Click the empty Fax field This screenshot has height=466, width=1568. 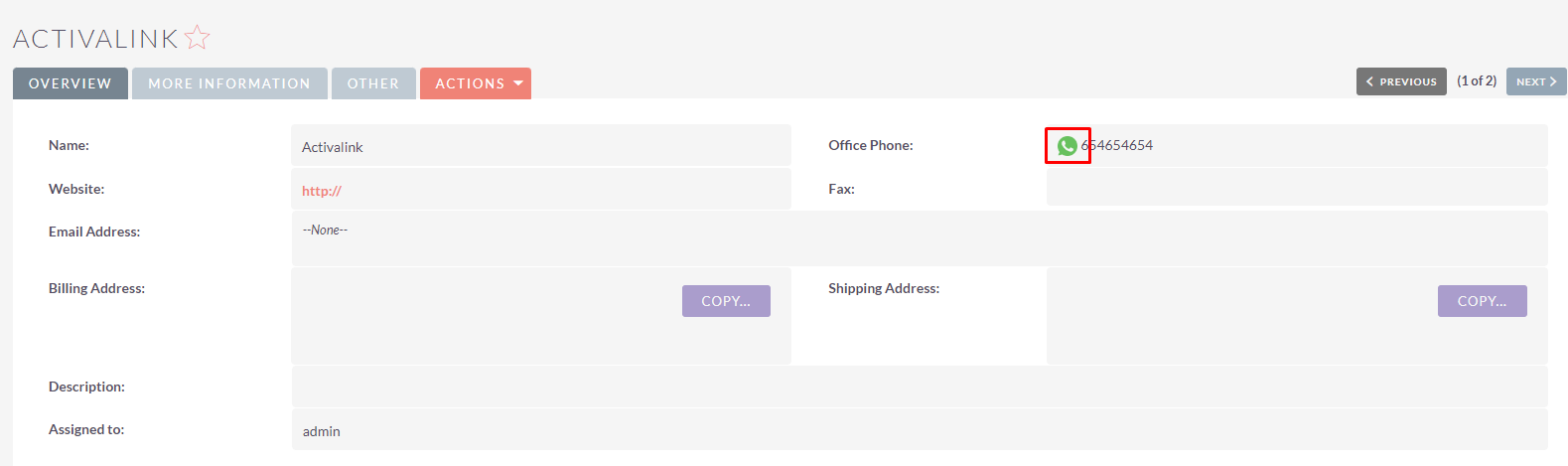[1297, 187]
